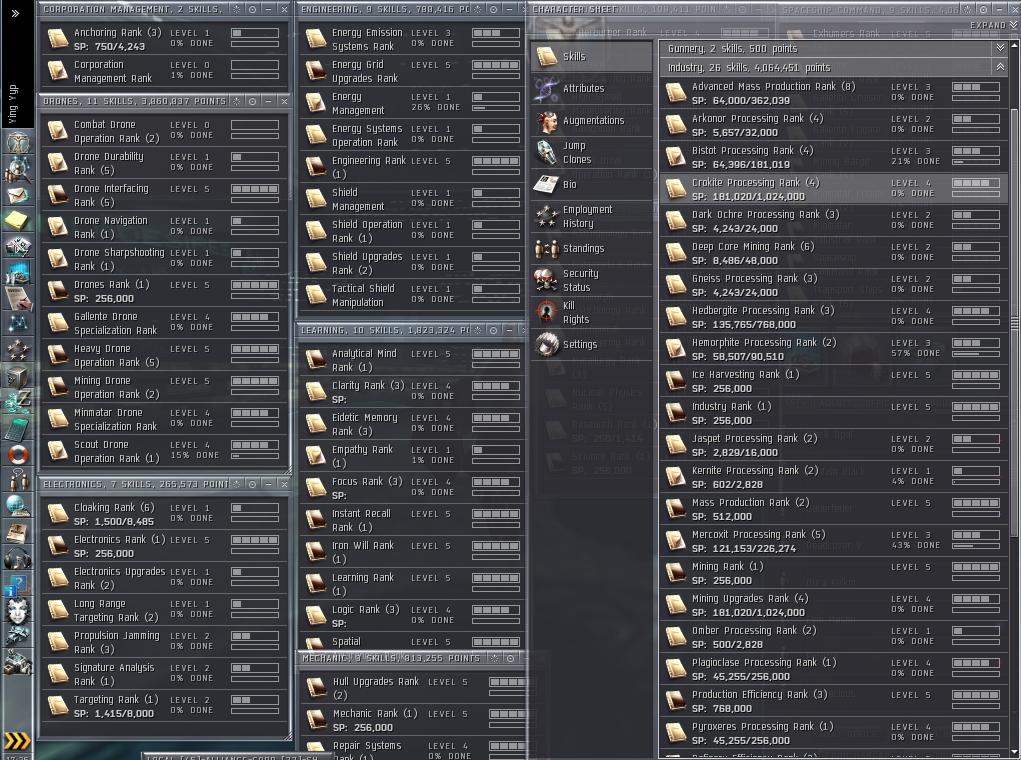
Task: Click the Drone Interfacing skill book icon
Action: pos(58,195)
